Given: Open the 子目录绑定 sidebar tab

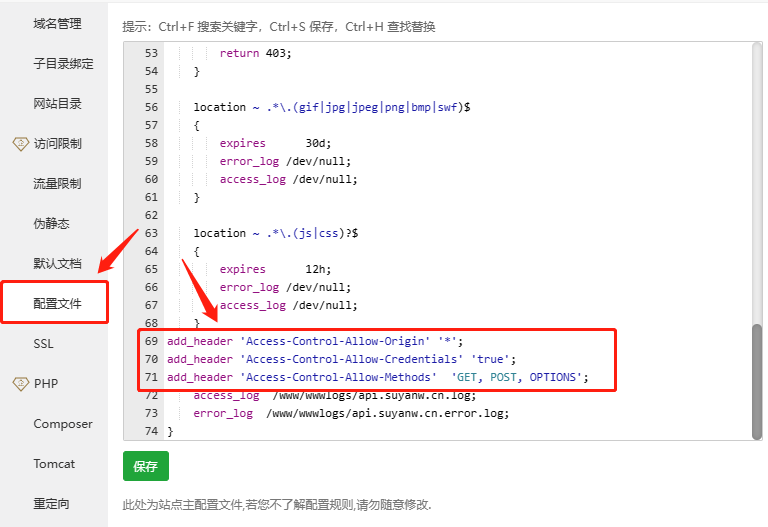Looking at the screenshot, I should (63, 64).
